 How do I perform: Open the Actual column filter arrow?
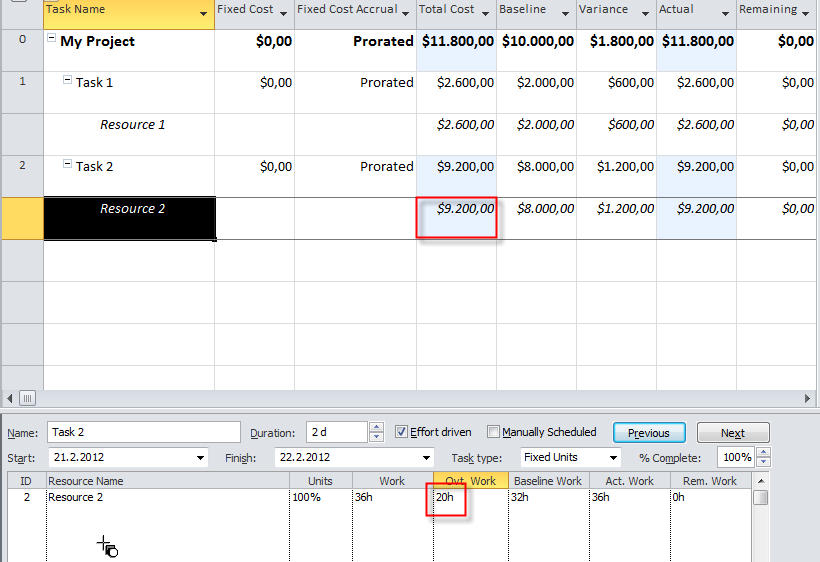725,13
